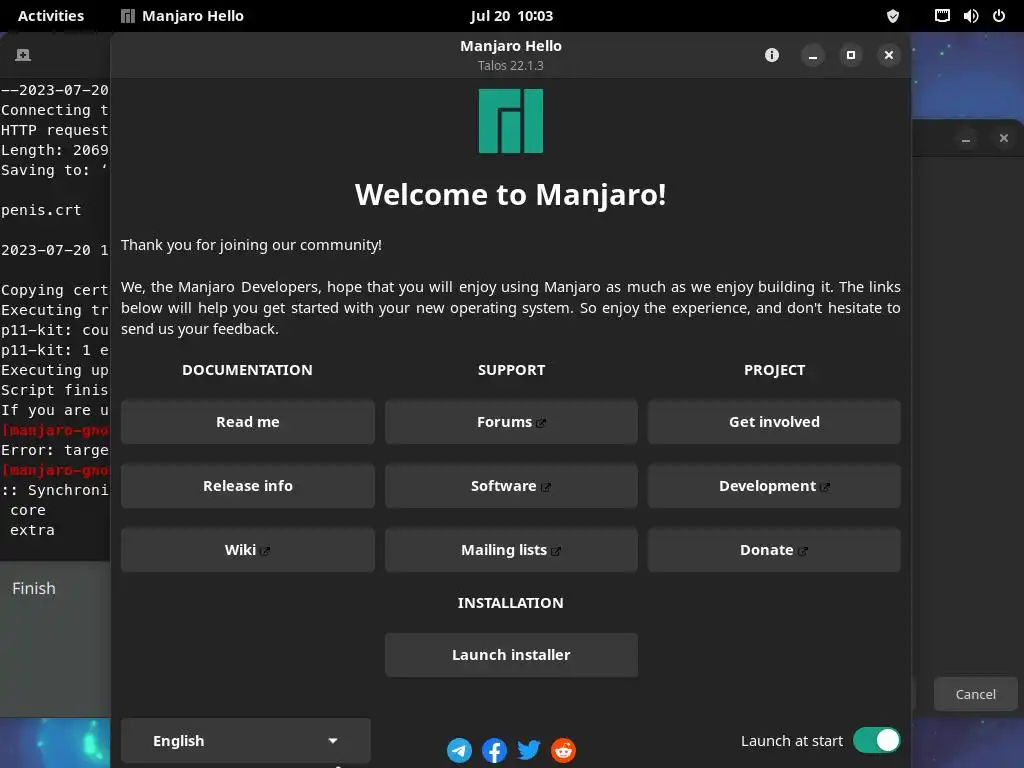Open the Manjaro Hello app menu
1024x768 pixels.
pyautogui.click(x=182, y=16)
